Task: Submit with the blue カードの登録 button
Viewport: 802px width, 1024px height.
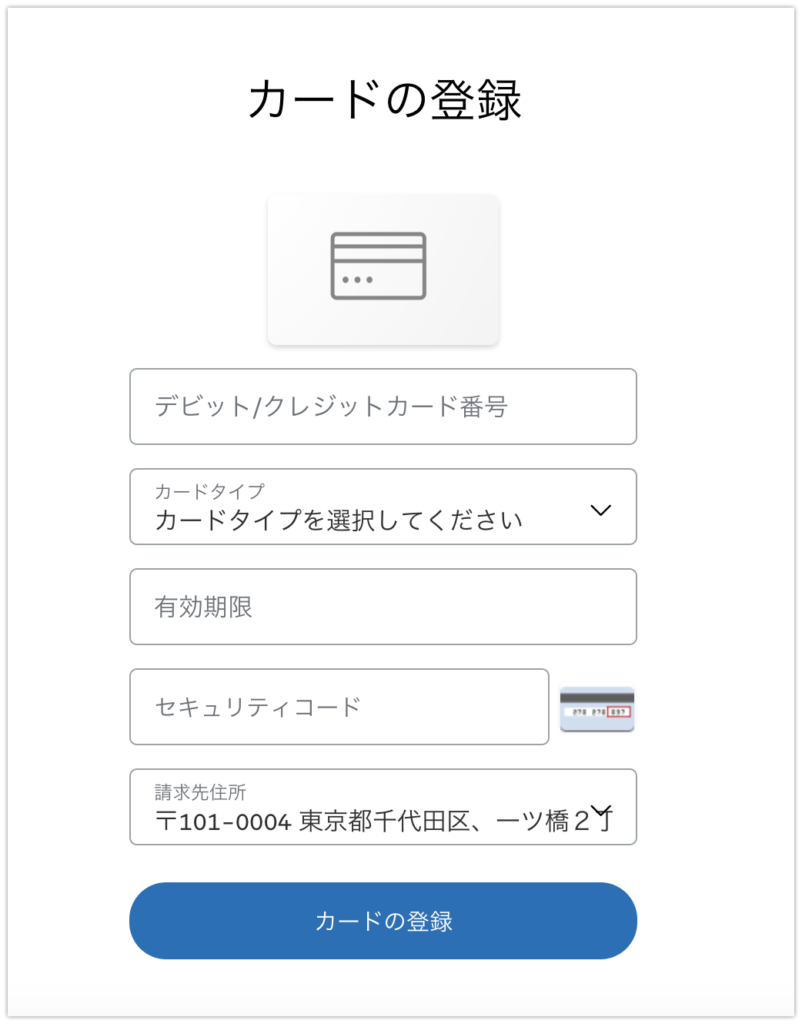Action: point(383,921)
